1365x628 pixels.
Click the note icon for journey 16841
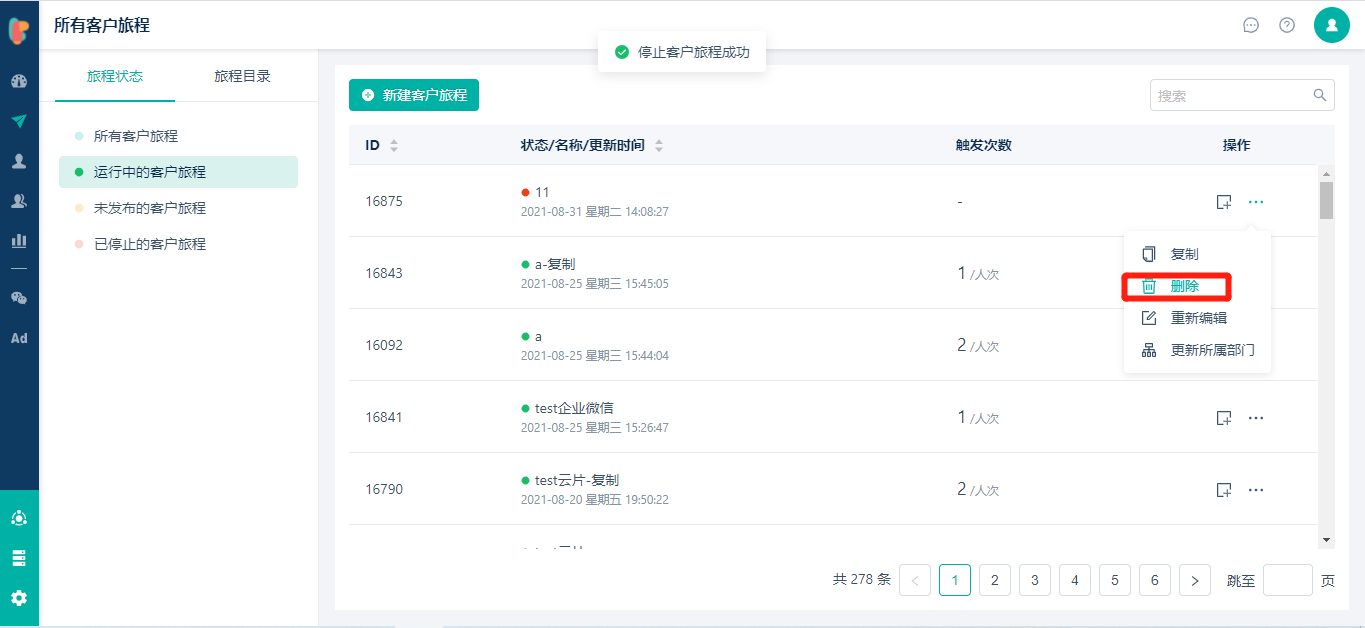[1223, 418]
